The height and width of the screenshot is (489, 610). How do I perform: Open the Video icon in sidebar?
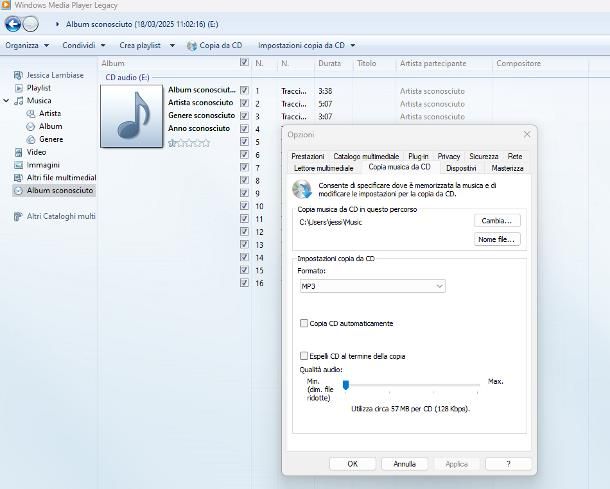pyautogui.click(x=18, y=152)
